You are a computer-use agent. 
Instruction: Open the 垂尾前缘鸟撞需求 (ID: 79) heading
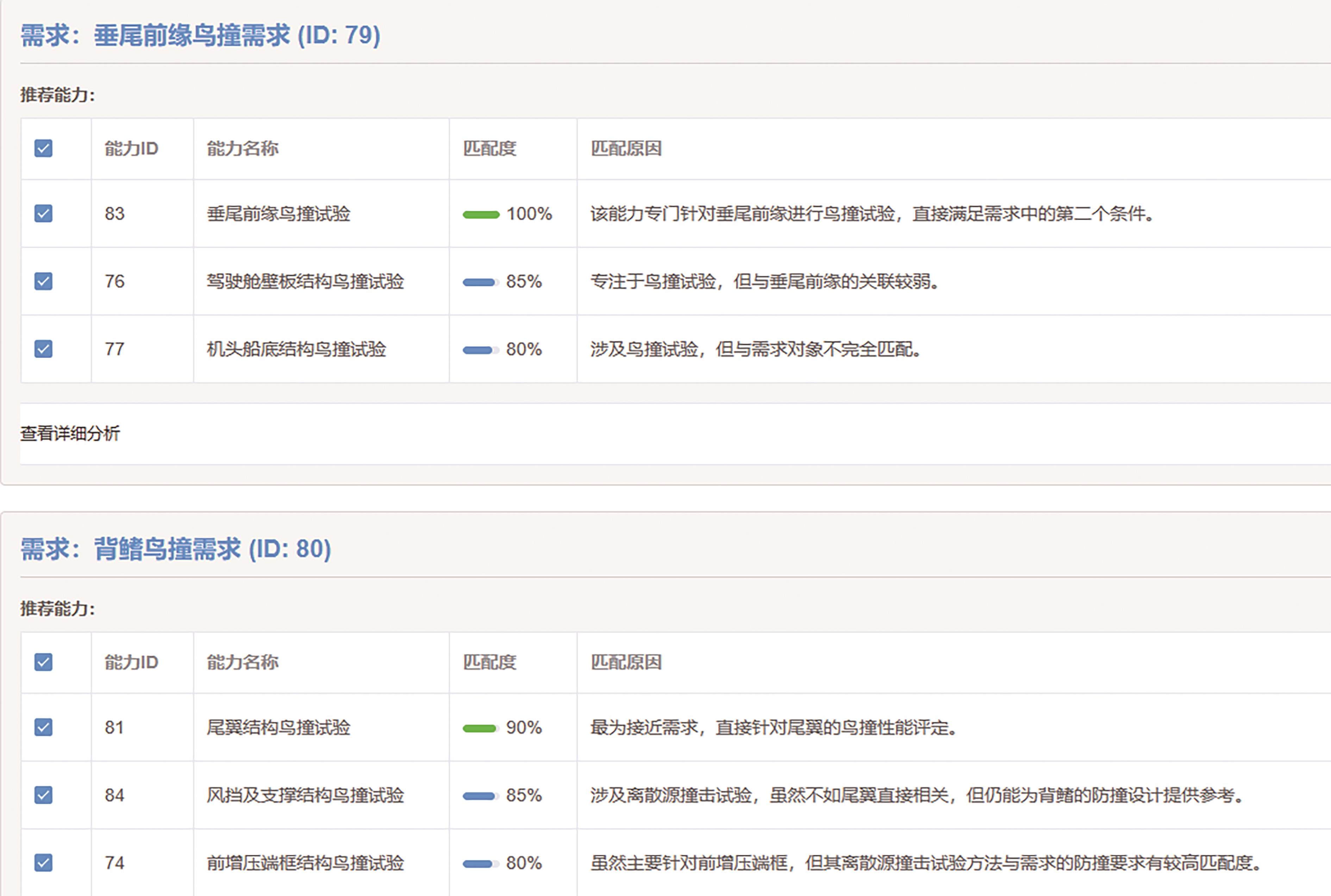click(200, 36)
